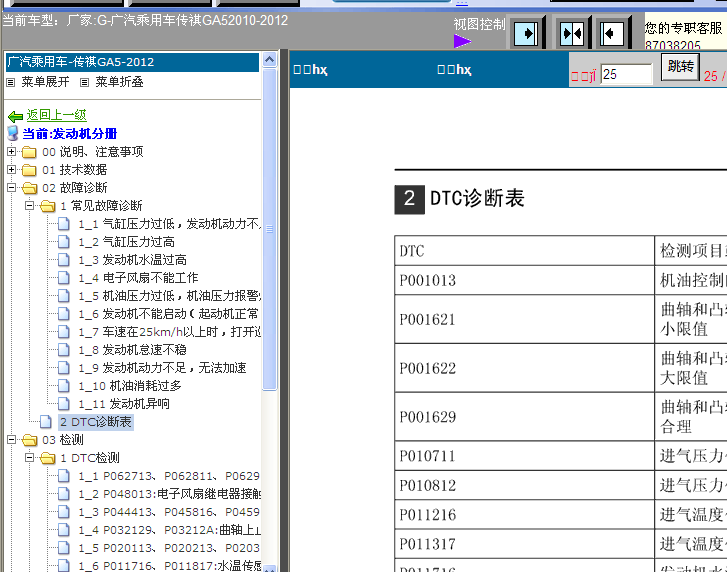The width and height of the screenshot is (727, 572).
Task: Click page icon of 1_11 发动机异响
Action: 64,404
